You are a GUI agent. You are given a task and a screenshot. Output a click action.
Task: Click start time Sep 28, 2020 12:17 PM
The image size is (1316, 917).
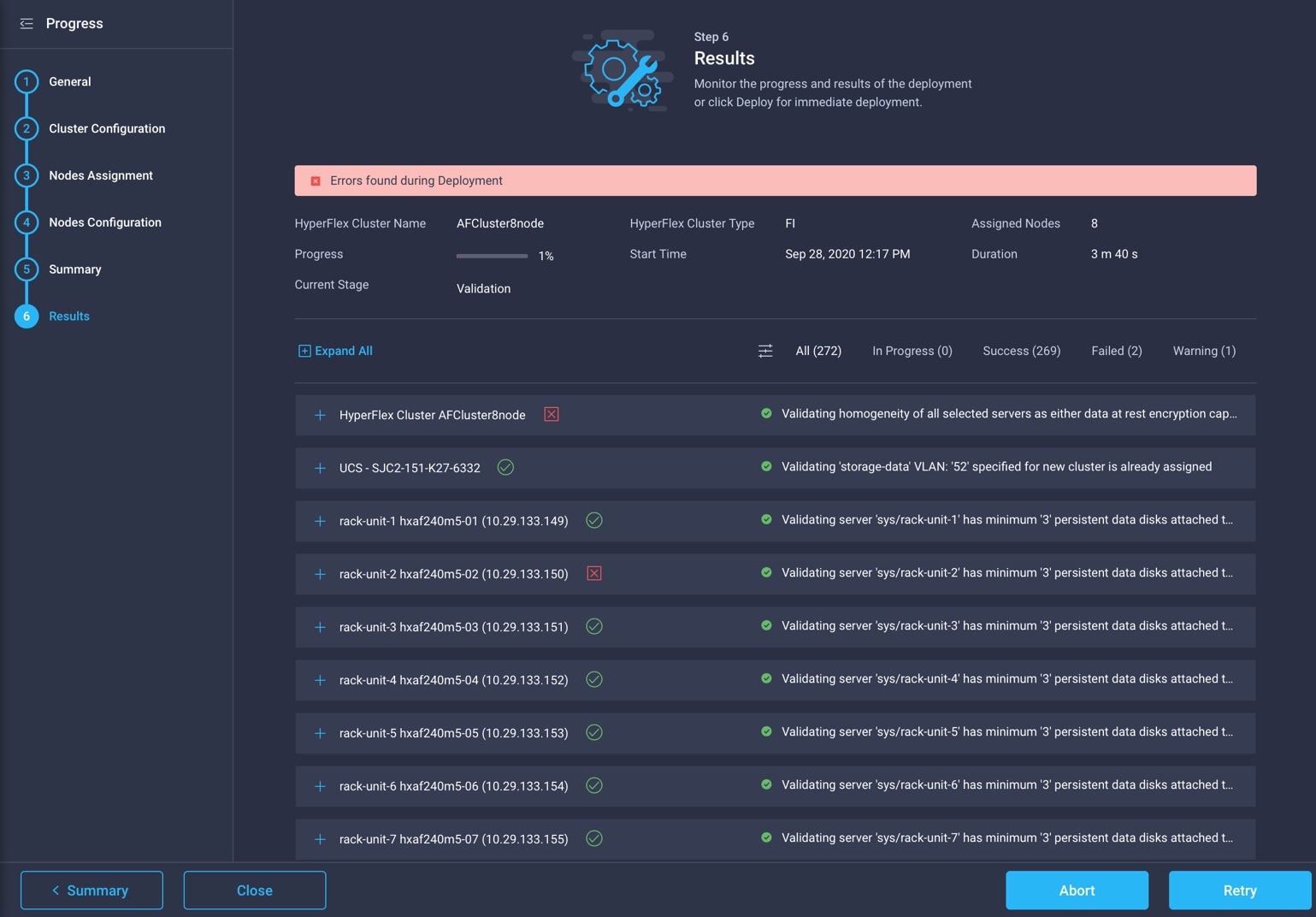point(847,254)
